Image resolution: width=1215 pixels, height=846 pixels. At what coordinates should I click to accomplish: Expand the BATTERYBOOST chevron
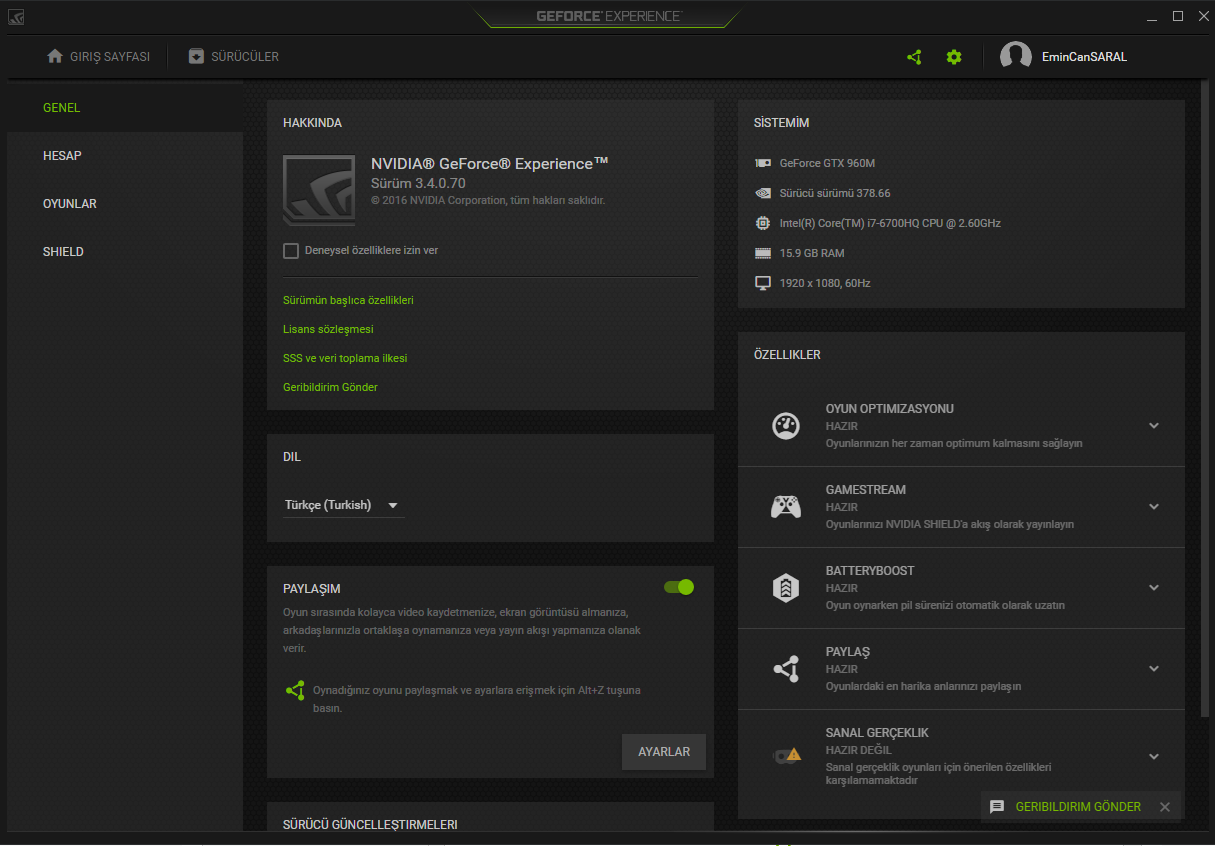[1154, 587]
